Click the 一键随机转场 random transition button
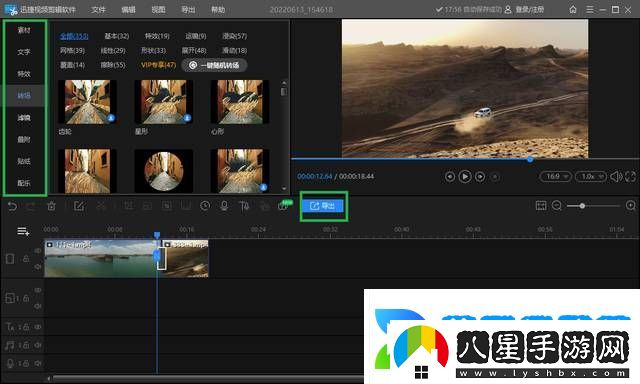The height and width of the screenshot is (384, 640). (214, 65)
